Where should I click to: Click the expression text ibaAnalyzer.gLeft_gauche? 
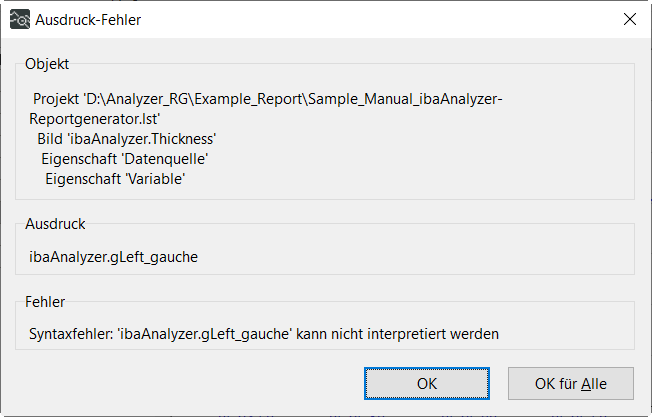pyautogui.click(x=114, y=257)
